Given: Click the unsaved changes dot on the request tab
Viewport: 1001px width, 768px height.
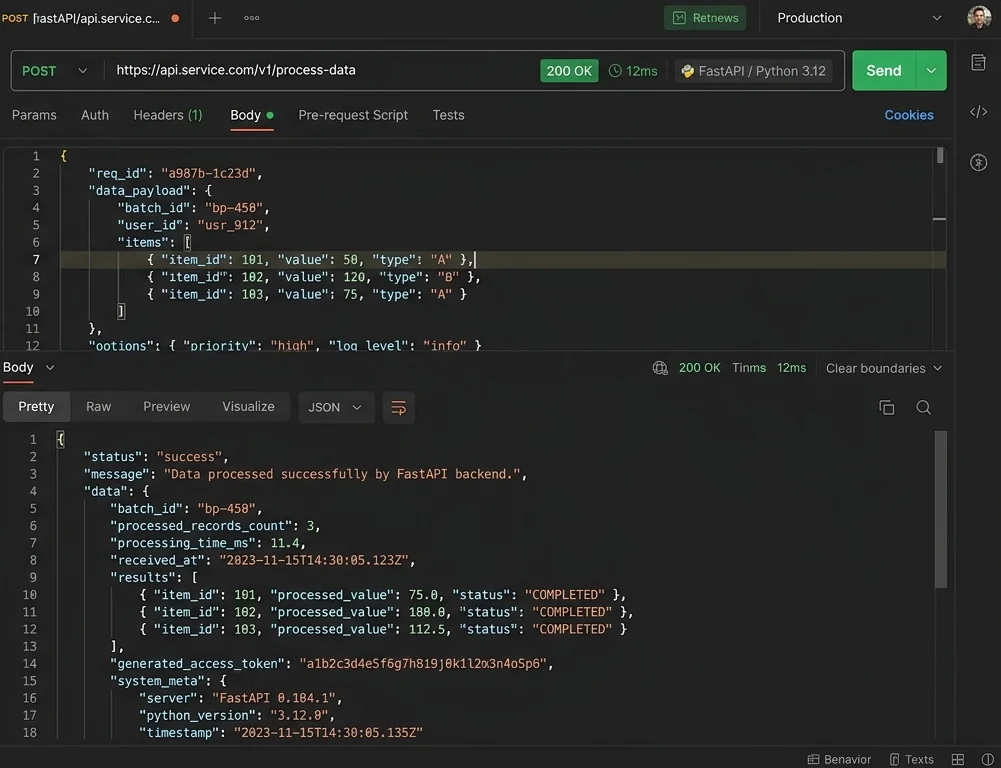Looking at the screenshot, I should (175, 19).
